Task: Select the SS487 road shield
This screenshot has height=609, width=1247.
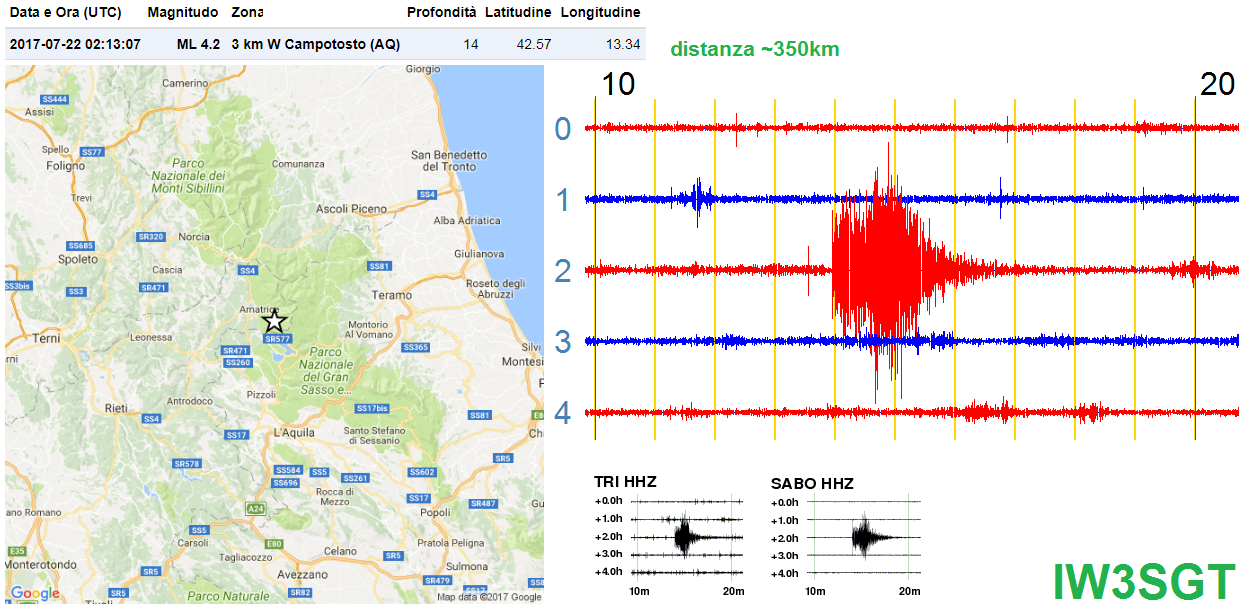Action: tap(482, 504)
